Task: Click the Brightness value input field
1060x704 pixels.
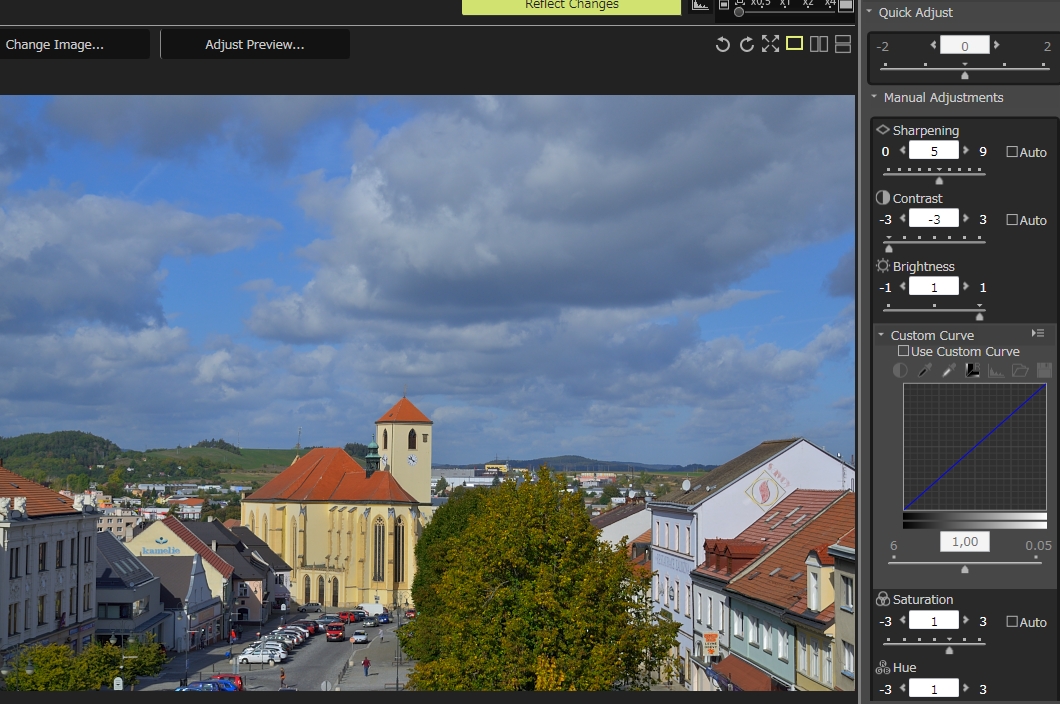Action: click(x=934, y=287)
